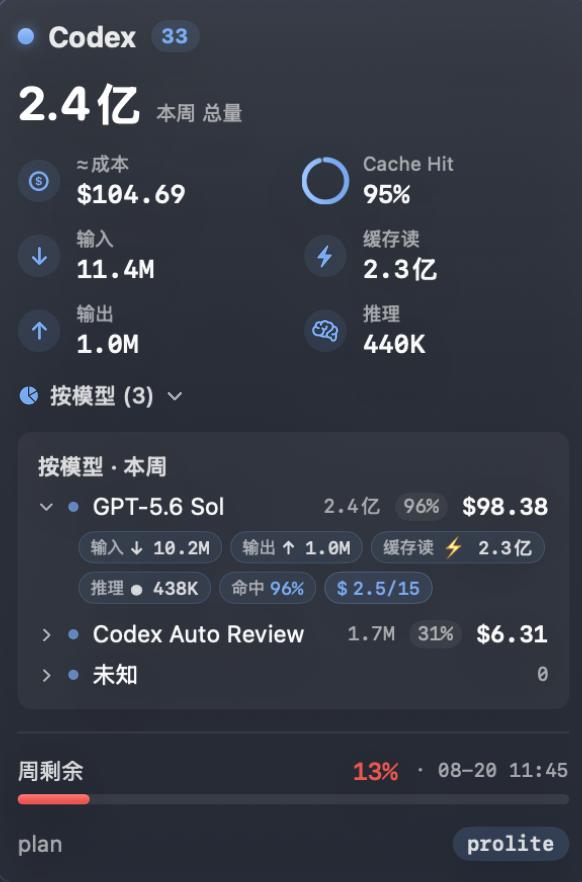Viewport: 582px width, 882px height.
Task: Click the blue status dot beside Codex
Action: tap(26, 37)
